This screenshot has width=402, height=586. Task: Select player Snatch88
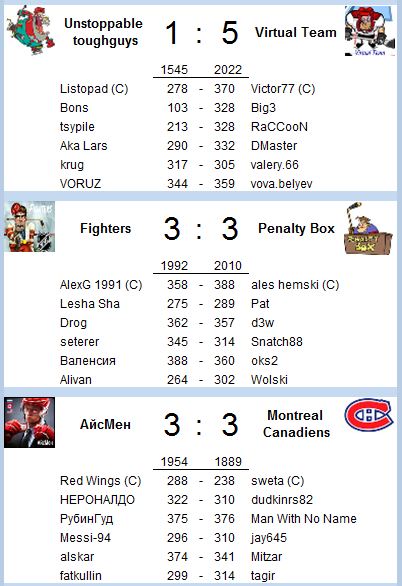coord(276,342)
